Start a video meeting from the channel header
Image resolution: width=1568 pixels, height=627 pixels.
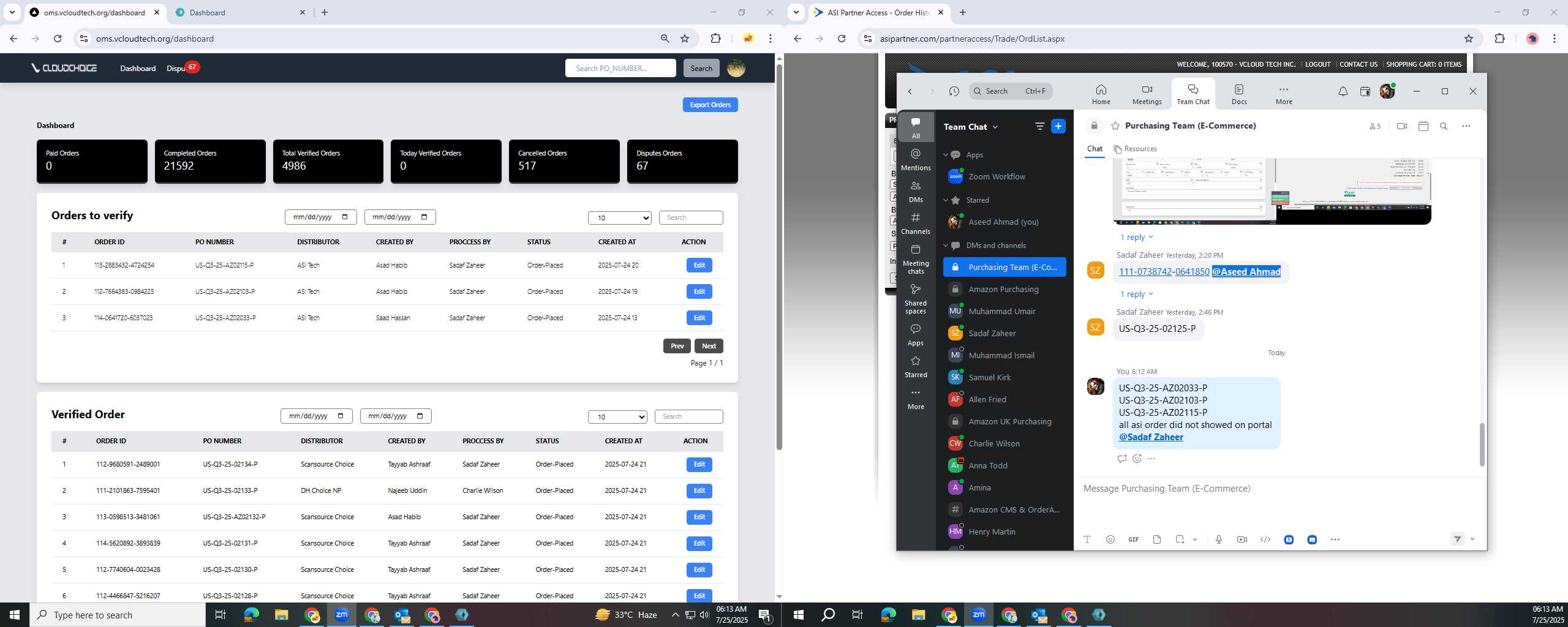pyautogui.click(x=1401, y=126)
